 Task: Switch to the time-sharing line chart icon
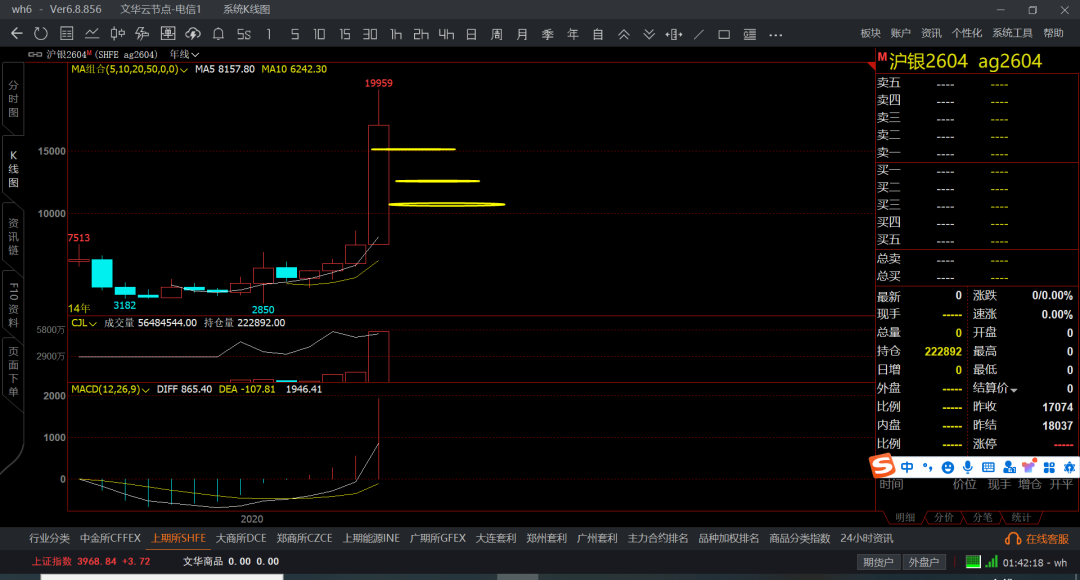[x=92, y=34]
